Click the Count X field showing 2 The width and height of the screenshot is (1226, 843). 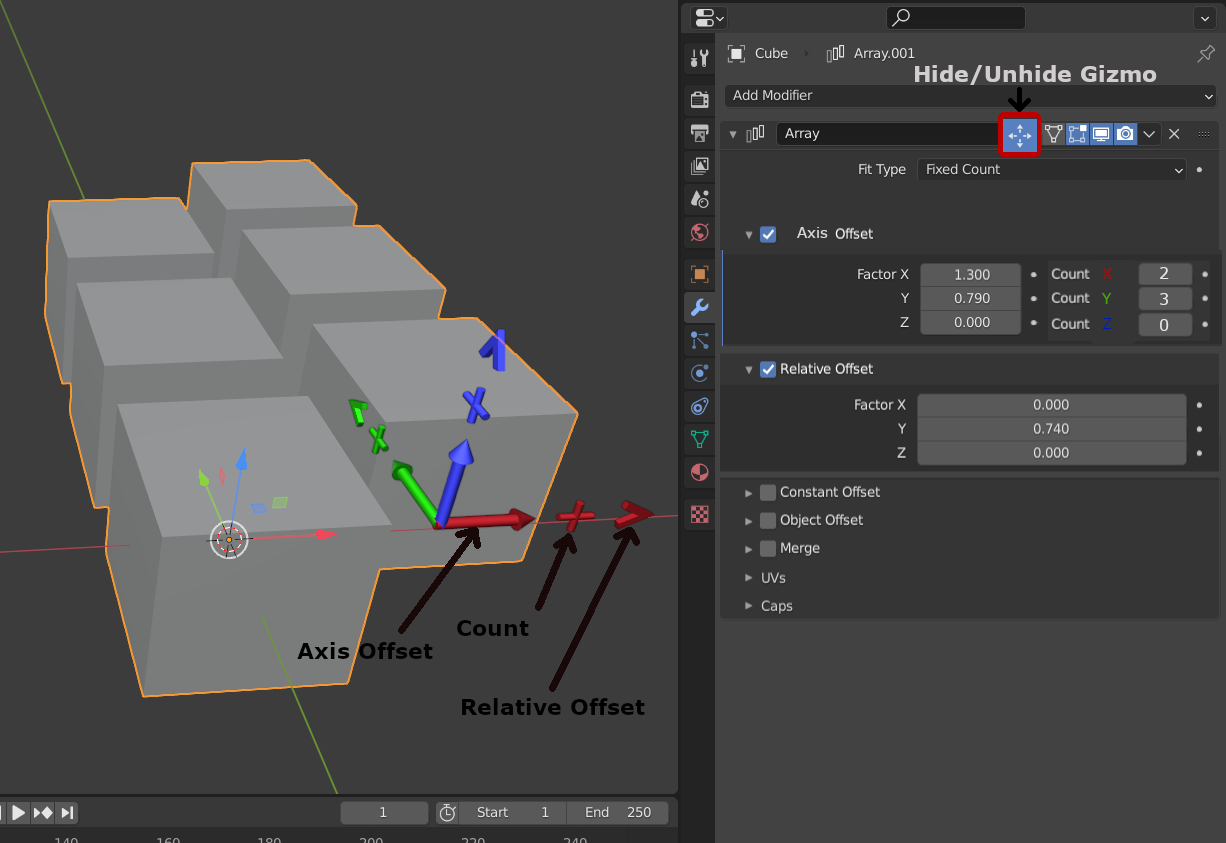[x=1165, y=274]
